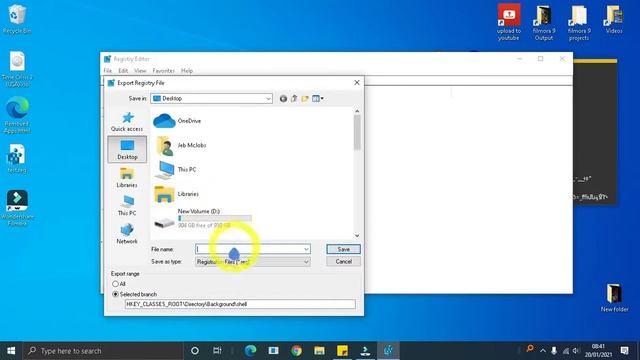
Task: Select Quick access in places bar
Action: [127, 122]
